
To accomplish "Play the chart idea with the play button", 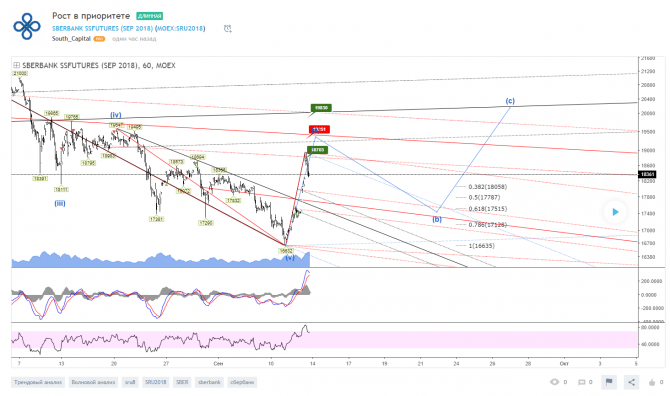I will (615, 212).
